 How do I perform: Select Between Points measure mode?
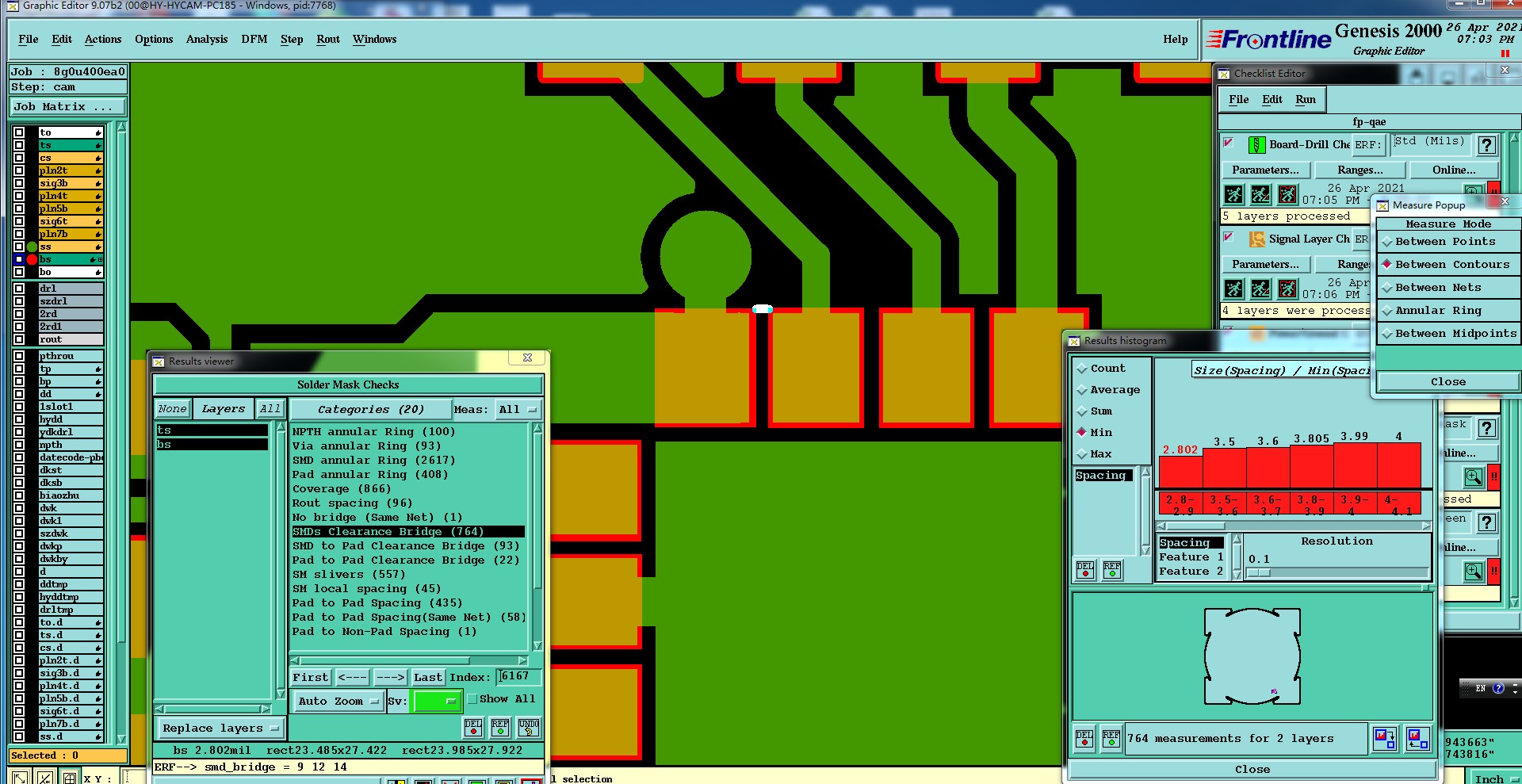[1446, 242]
